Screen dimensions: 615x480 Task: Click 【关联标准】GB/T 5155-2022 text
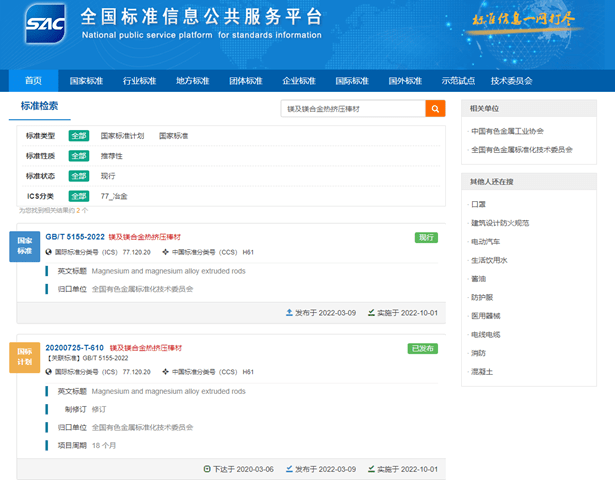(x=87, y=358)
